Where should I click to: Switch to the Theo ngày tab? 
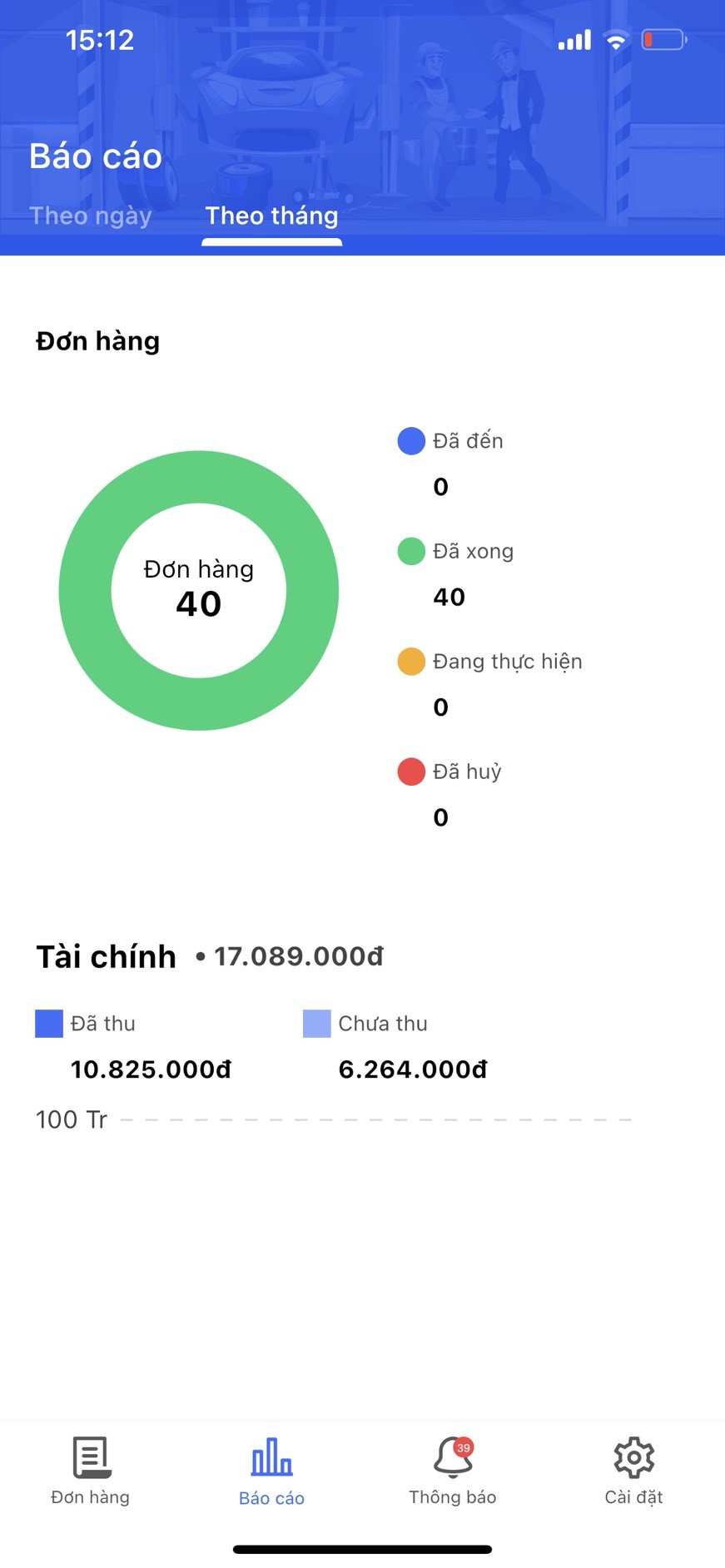tap(91, 216)
